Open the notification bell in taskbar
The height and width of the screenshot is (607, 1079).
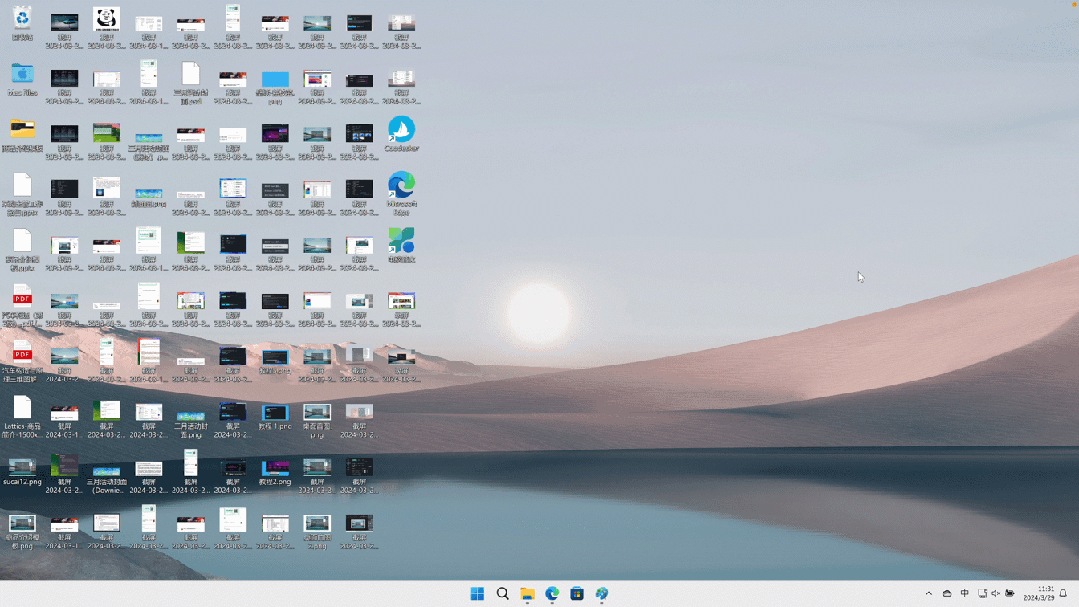[x=1063, y=594]
